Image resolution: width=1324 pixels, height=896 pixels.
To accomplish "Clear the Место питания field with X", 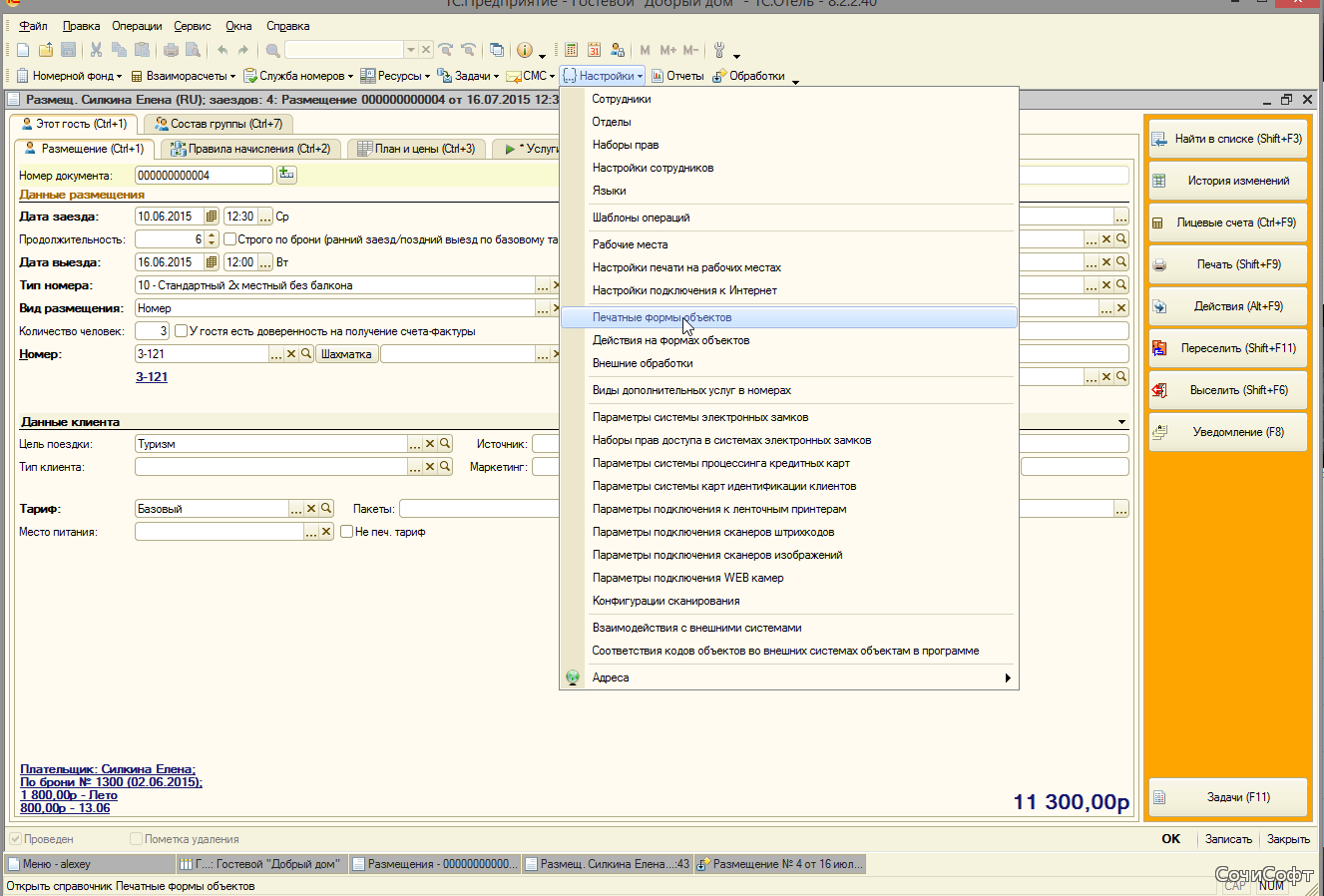I will click(x=326, y=532).
